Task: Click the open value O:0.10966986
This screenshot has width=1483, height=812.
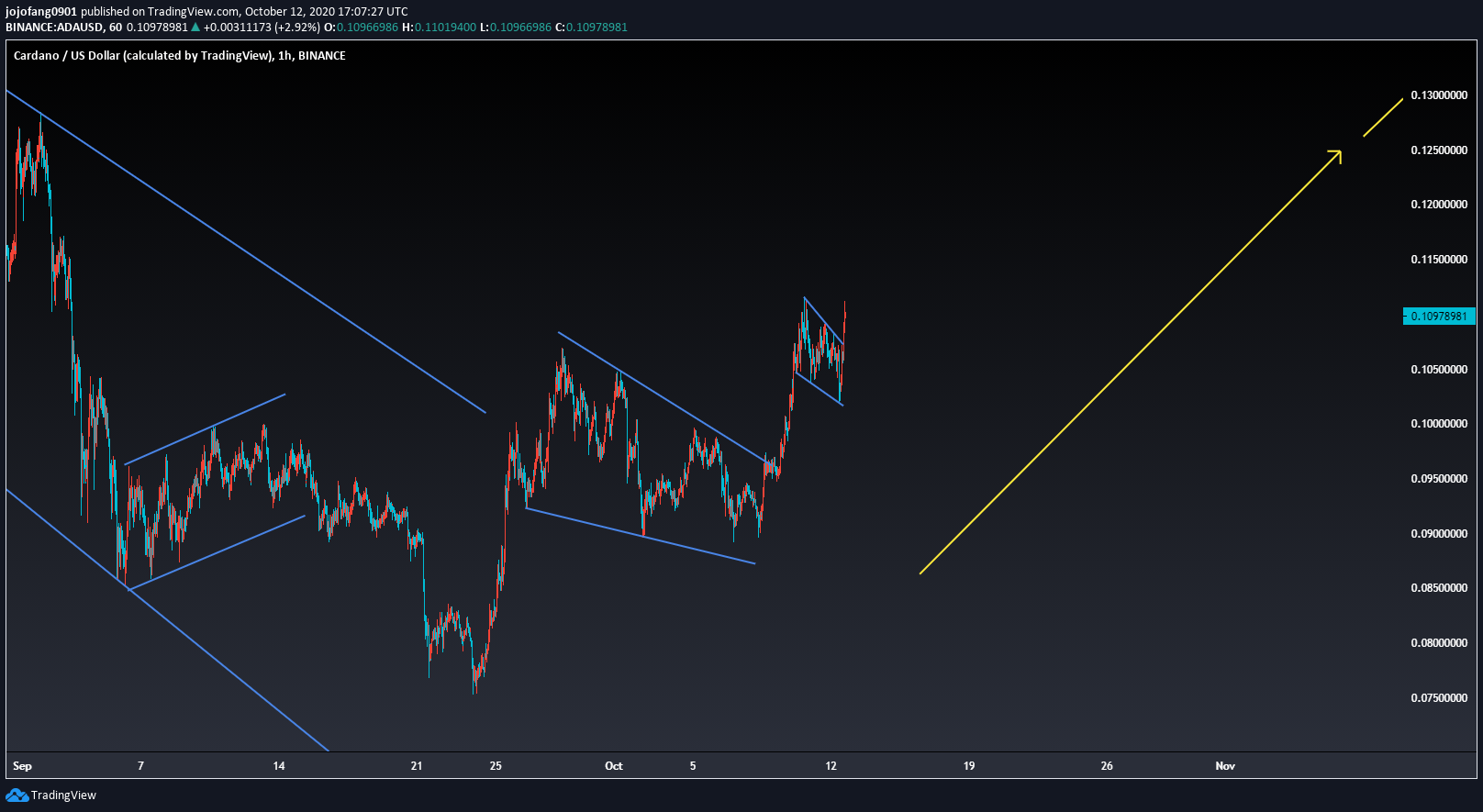Action: pos(362,28)
